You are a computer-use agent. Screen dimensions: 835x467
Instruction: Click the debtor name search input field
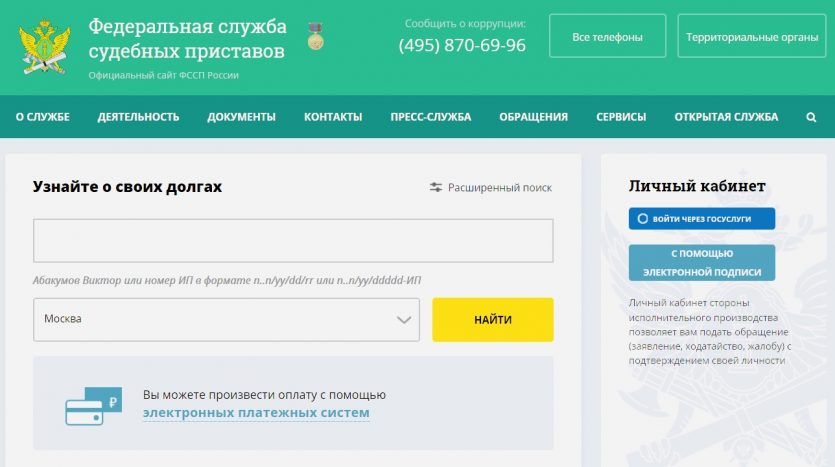pyautogui.click(x=293, y=241)
